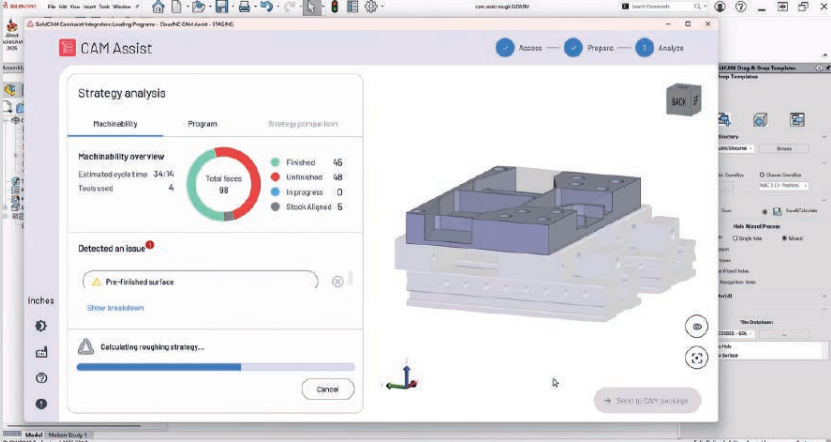Click the Cancel button
This screenshot has height=442, width=831.
click(328, 389)
